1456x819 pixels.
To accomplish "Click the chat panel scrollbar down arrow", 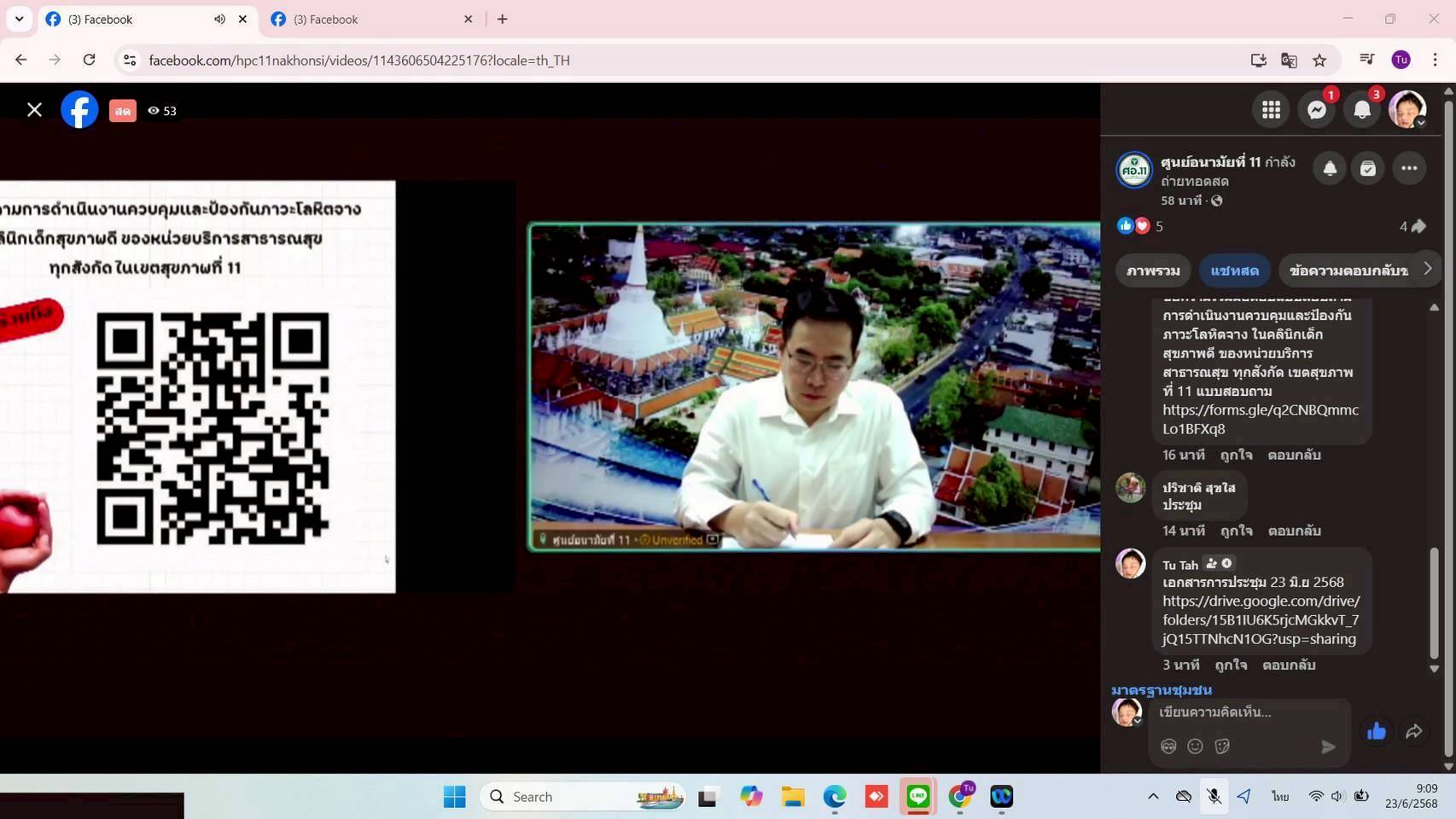I will coord(1434,669).
